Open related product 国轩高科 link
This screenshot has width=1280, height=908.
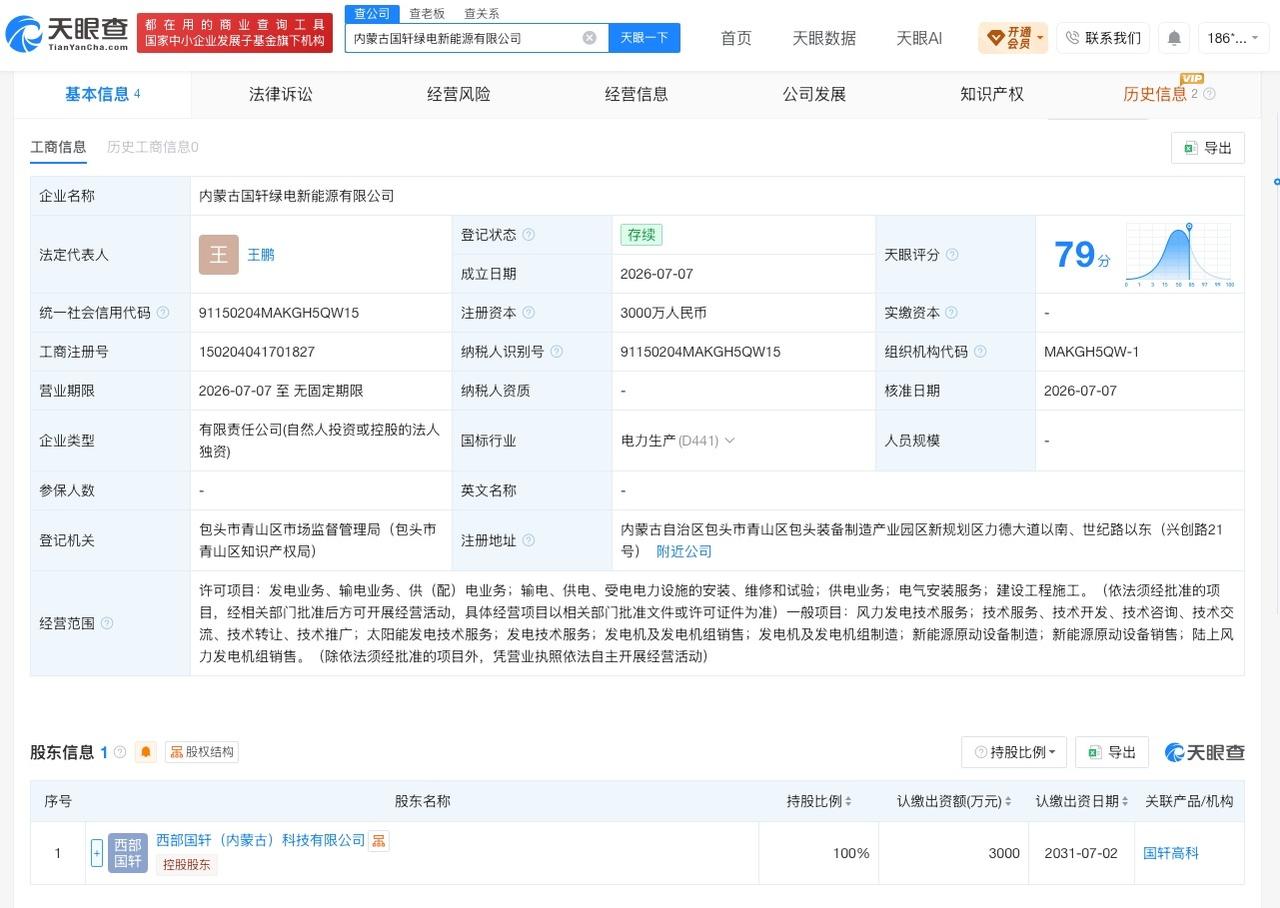coord(1171,853)
